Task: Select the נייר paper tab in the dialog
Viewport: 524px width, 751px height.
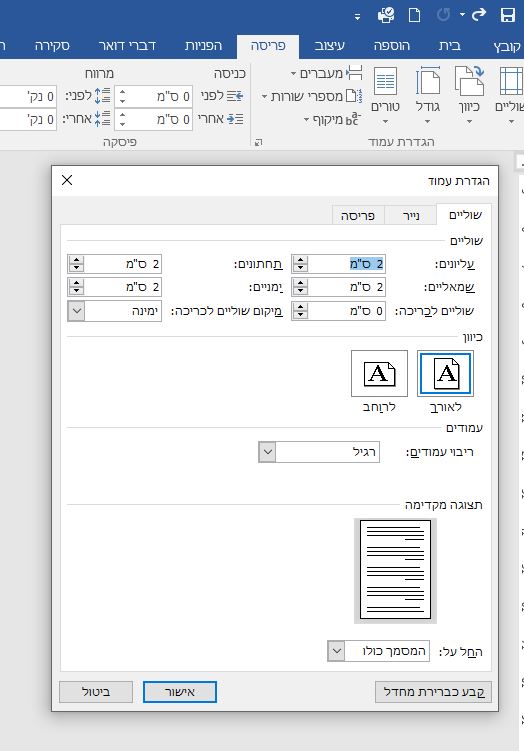Action: tap(411, 216)
